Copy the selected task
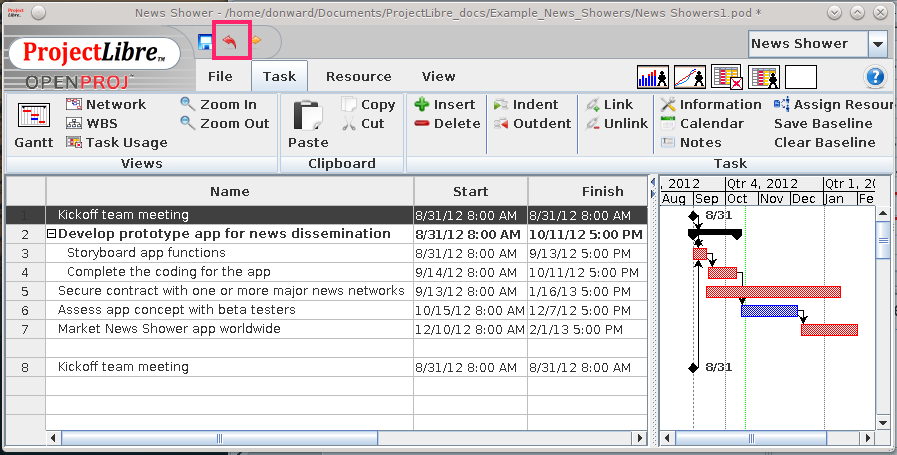Screen dimensions: 897x455 tap(369, 104)
